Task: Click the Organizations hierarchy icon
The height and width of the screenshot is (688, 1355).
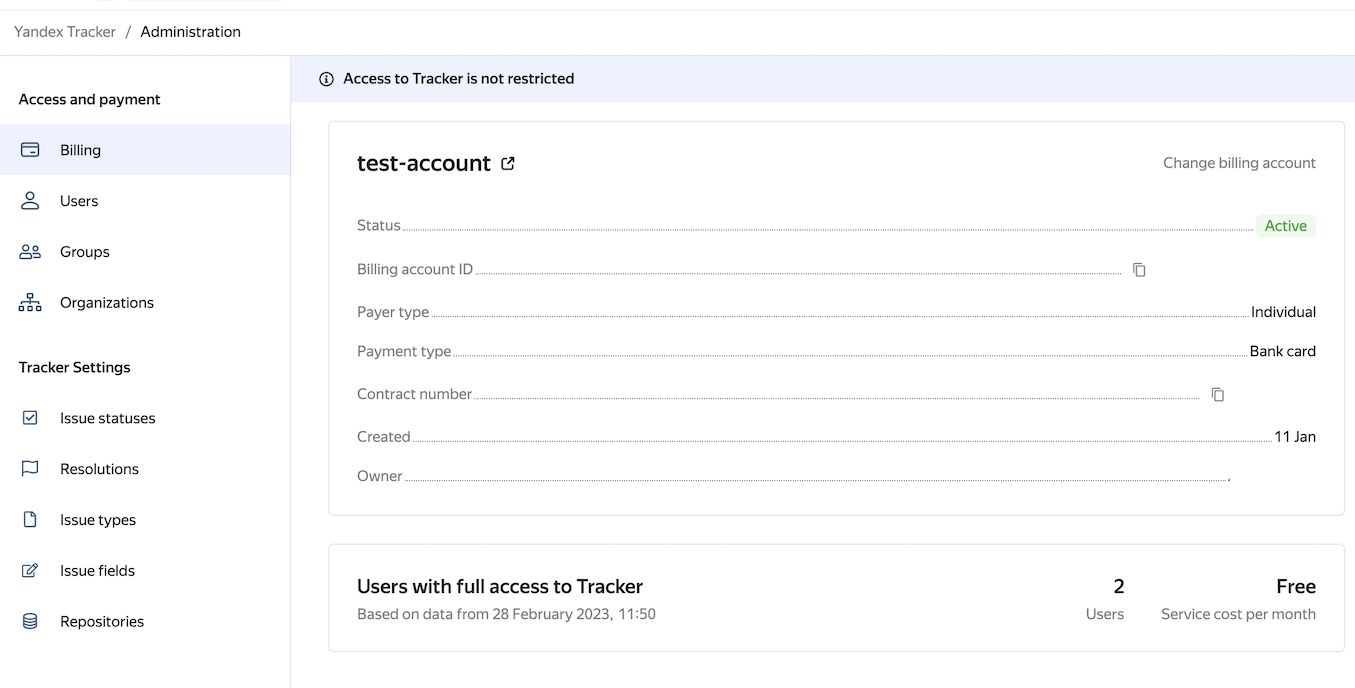Action: (x=30, y=303)
